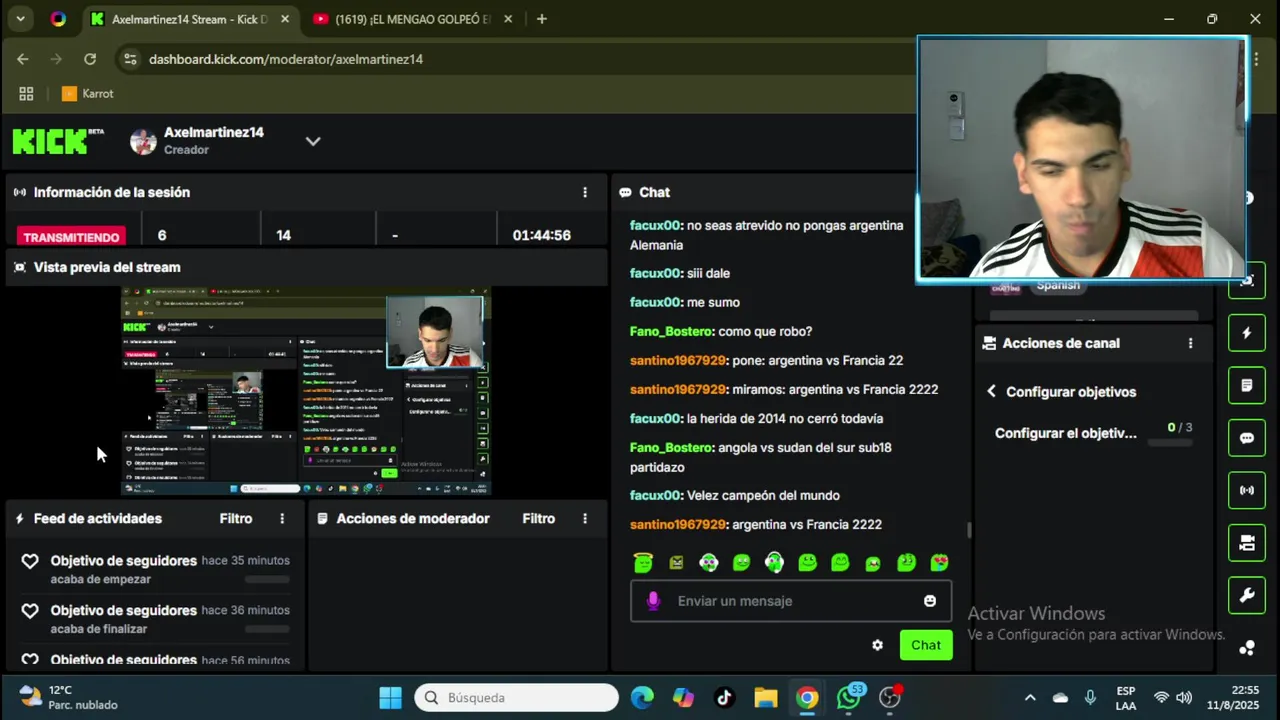Image resolution: width=1280 pixels, height=720 pixels.
Task: Click the purple microphone icon in chat input
Action: pos(653,601)
